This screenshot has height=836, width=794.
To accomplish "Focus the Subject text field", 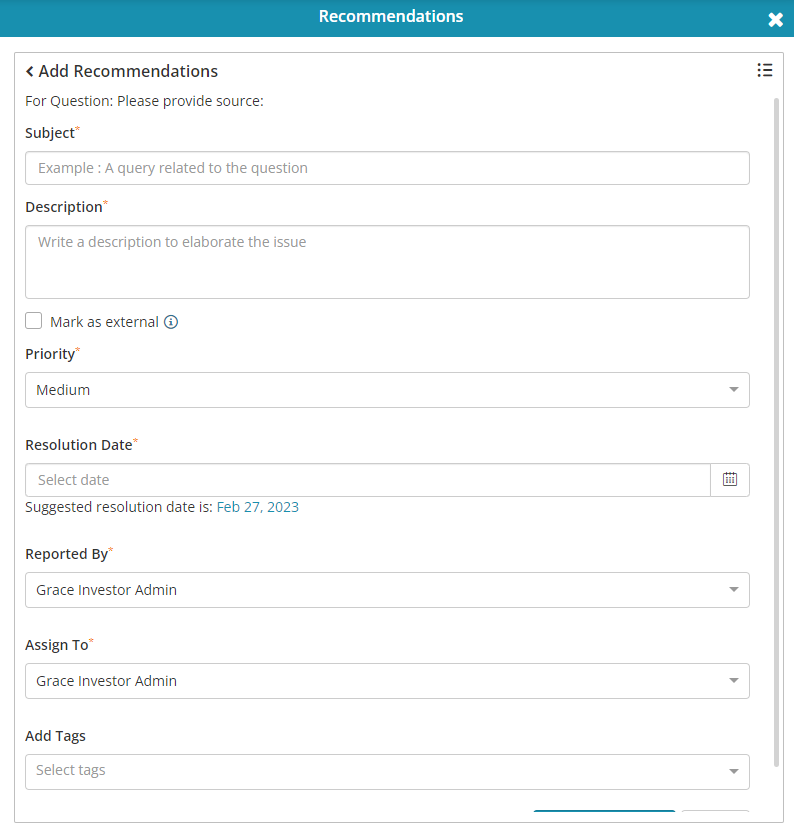I will 387,168.
